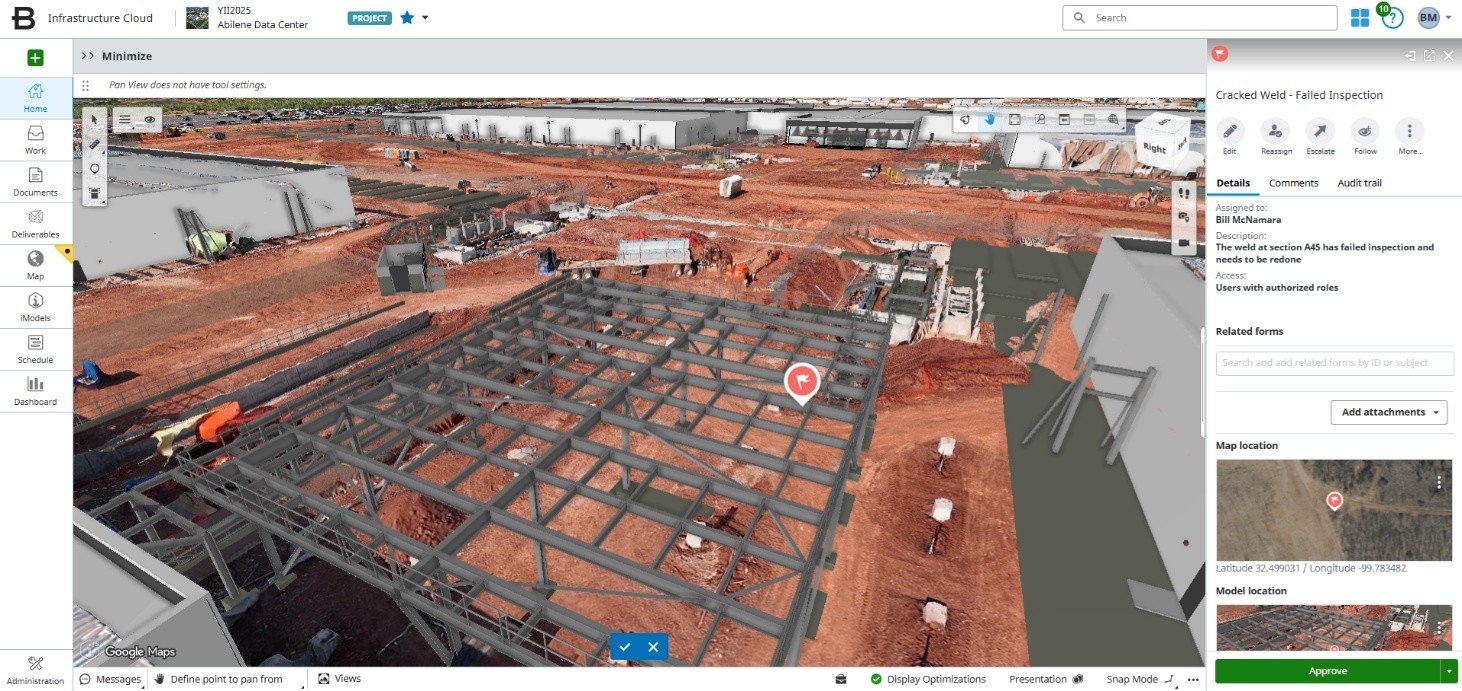This screenshot has width=1462, height=691.
Task: Toggle Display Optimizations in status bar
Action: (x=927, y=679)
